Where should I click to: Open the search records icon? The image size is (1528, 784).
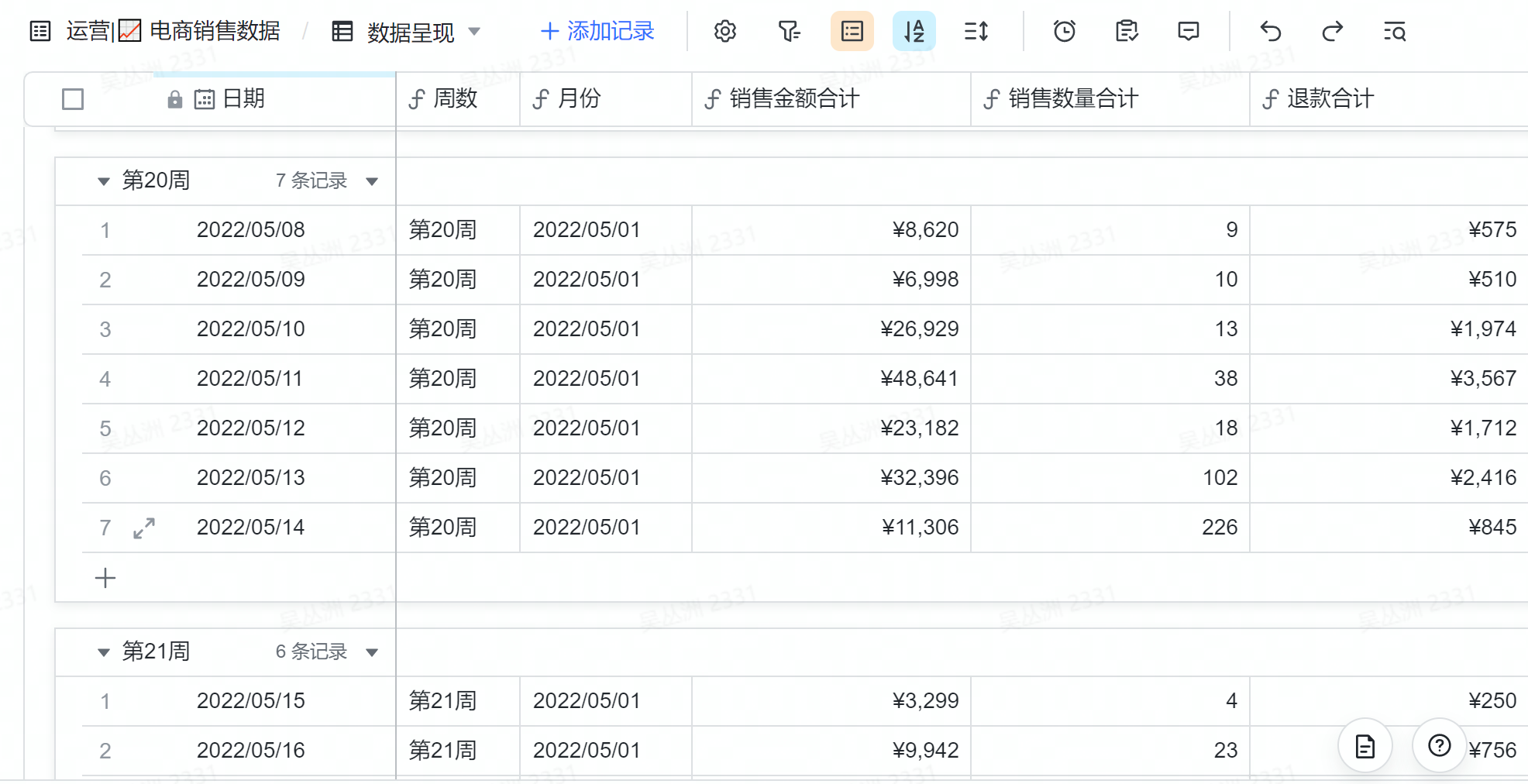click(1394, 32)
